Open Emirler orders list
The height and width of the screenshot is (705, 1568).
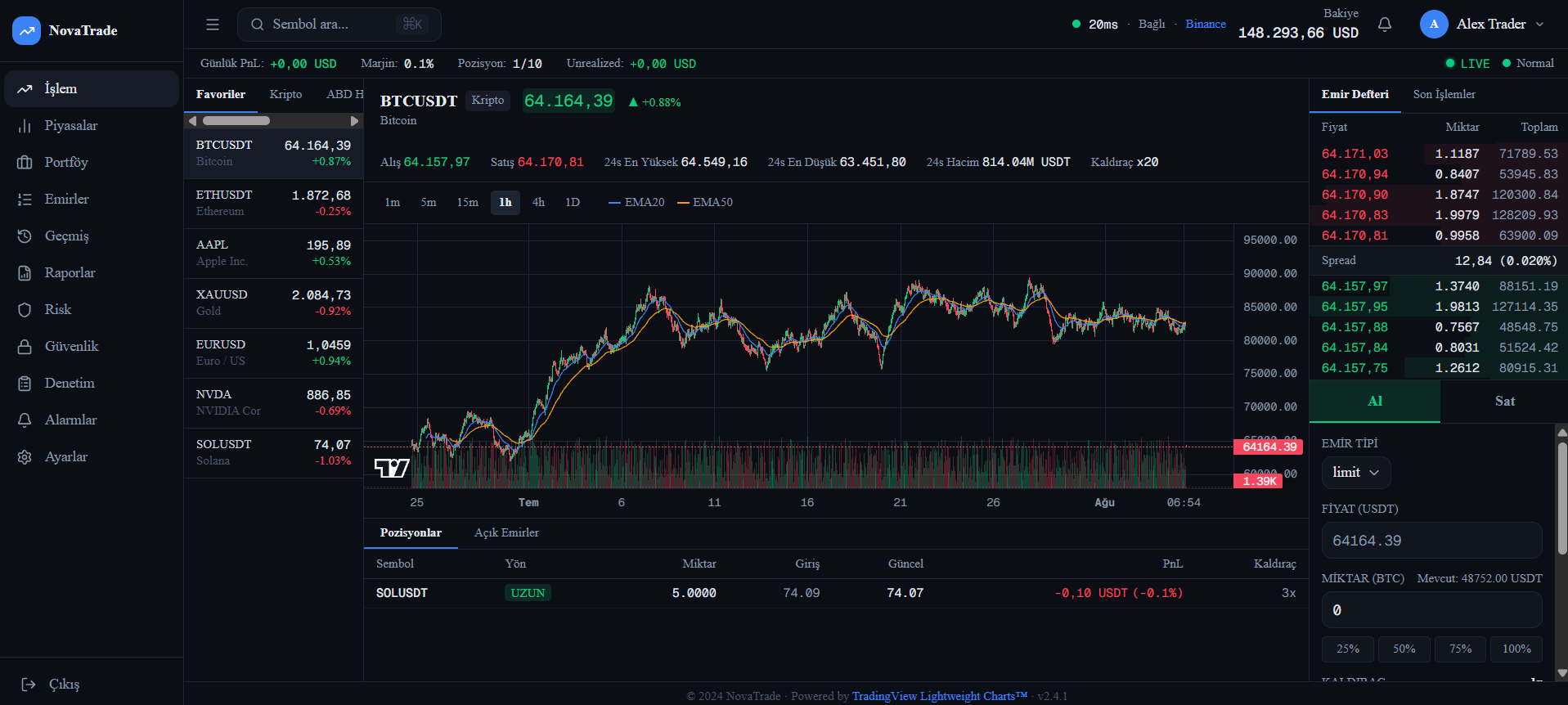click(x=92, y=199)
